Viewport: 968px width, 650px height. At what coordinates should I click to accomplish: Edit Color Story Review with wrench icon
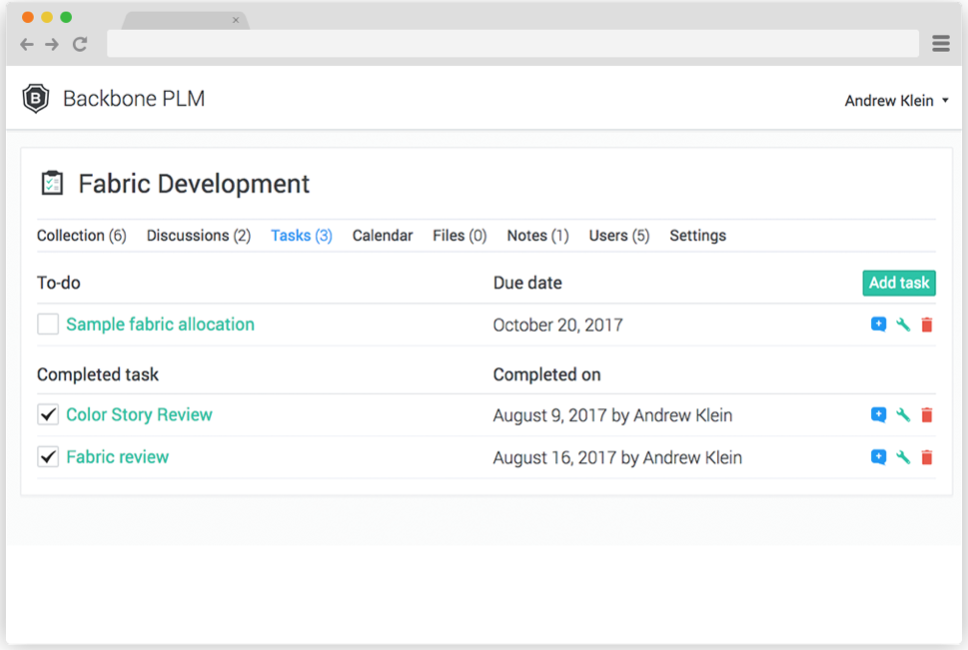click(903, 415)
